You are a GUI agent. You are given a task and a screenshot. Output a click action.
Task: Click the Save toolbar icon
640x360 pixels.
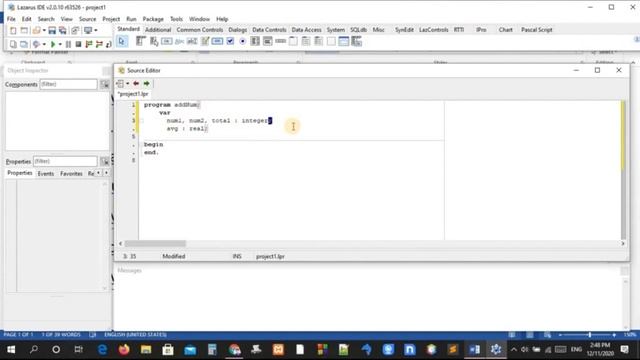click(52, 31)
